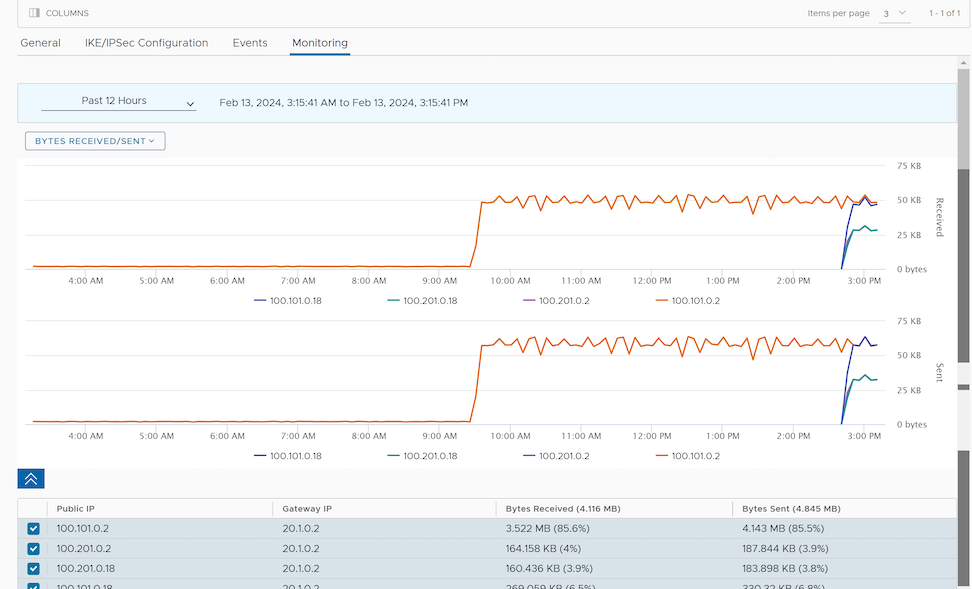The image size is (972, 589).
Task: Toggle 100.101.0.2 legend in Received chart
Action: [695, 300]
